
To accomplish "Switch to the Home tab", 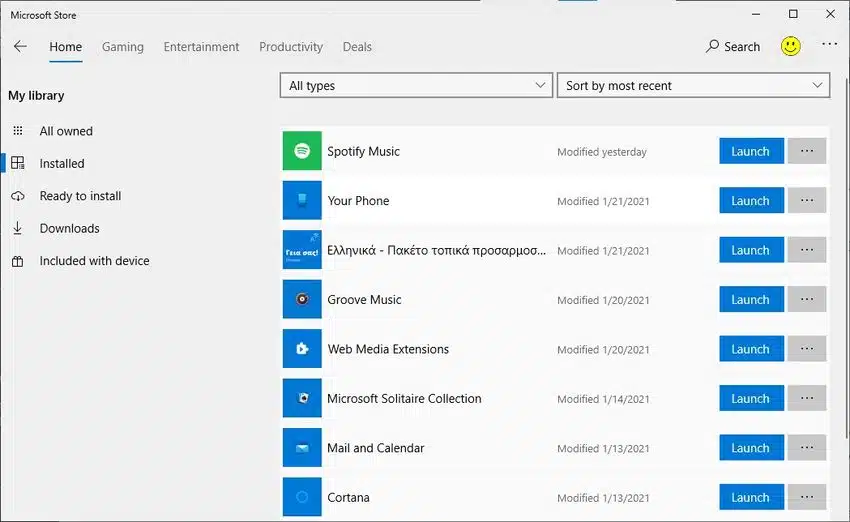I will coord(66,47).
